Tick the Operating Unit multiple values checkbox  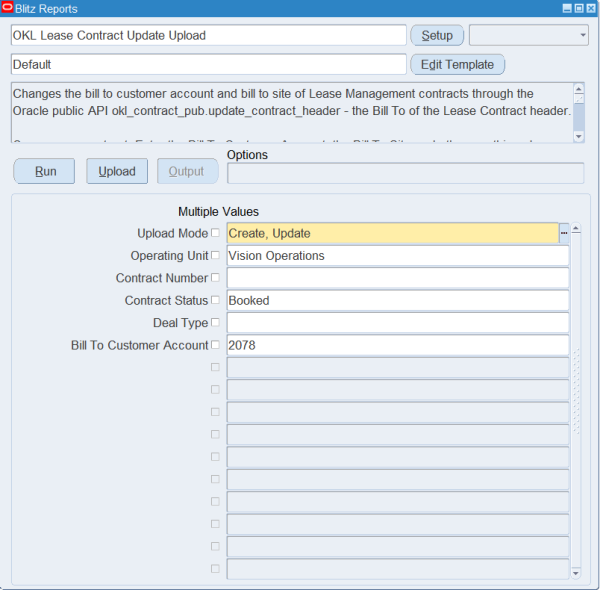pos(215,255)
